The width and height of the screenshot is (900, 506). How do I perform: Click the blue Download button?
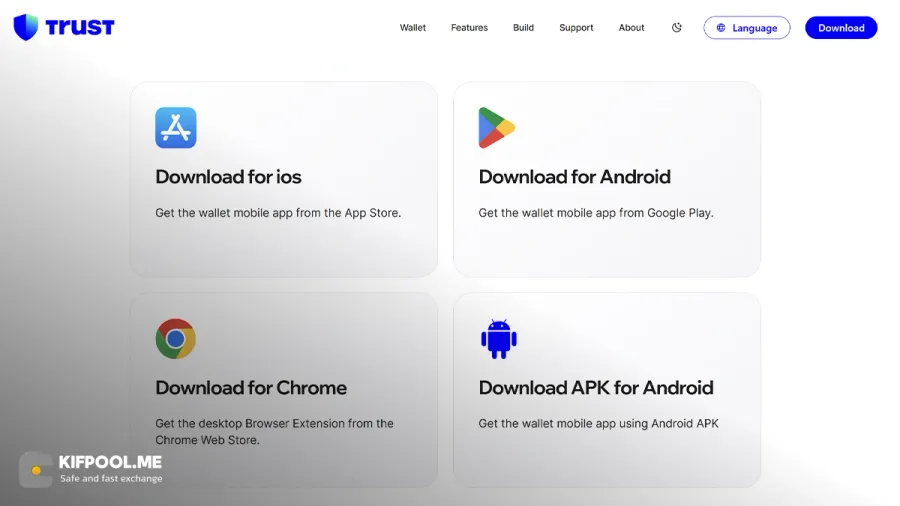[x=841, y=28]
